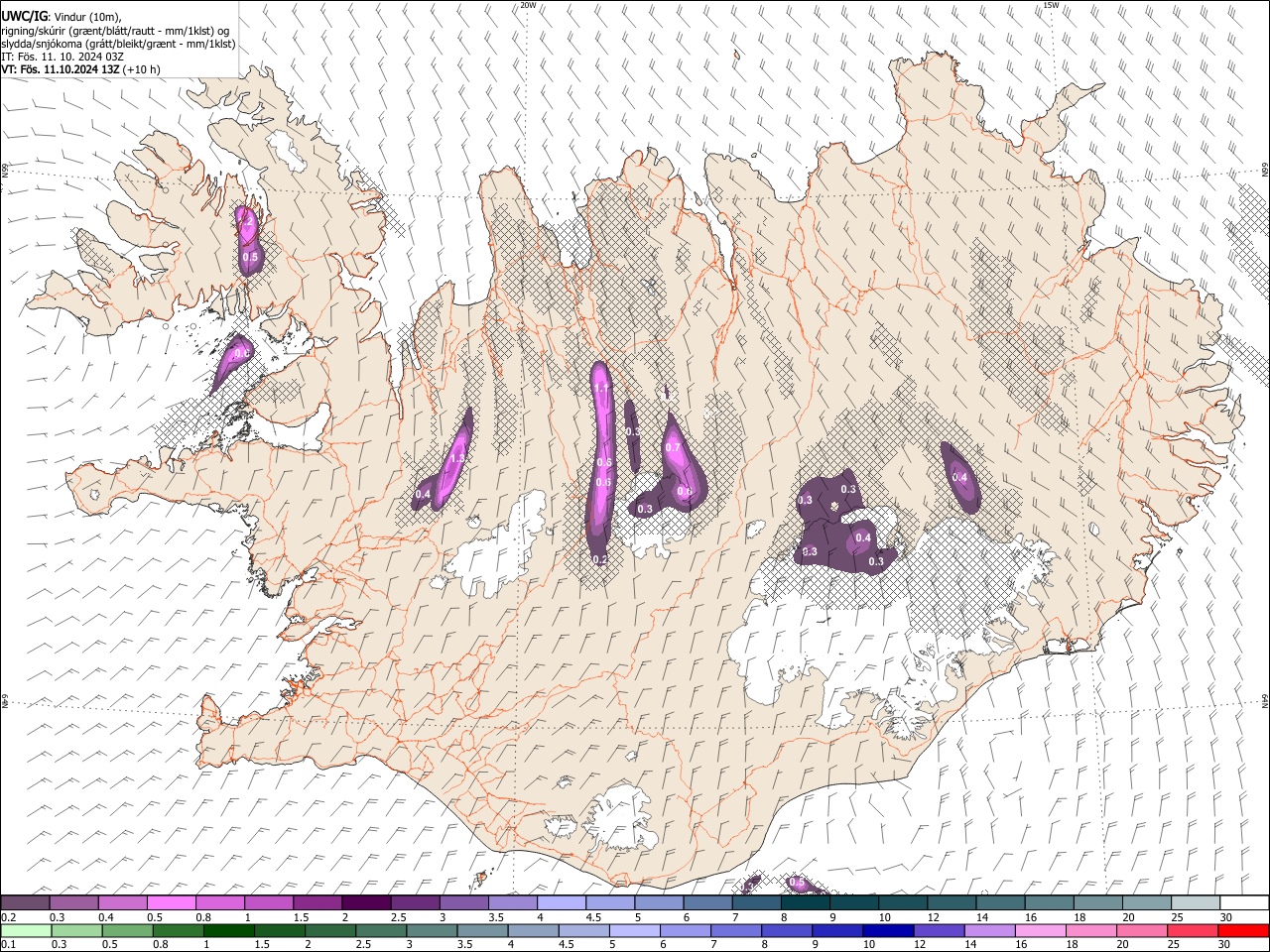The width and height of the screenshot is (1270, 952).
Task: Select the 4.5 swatch in lower legend row
Action: click(x=582, y=930)
